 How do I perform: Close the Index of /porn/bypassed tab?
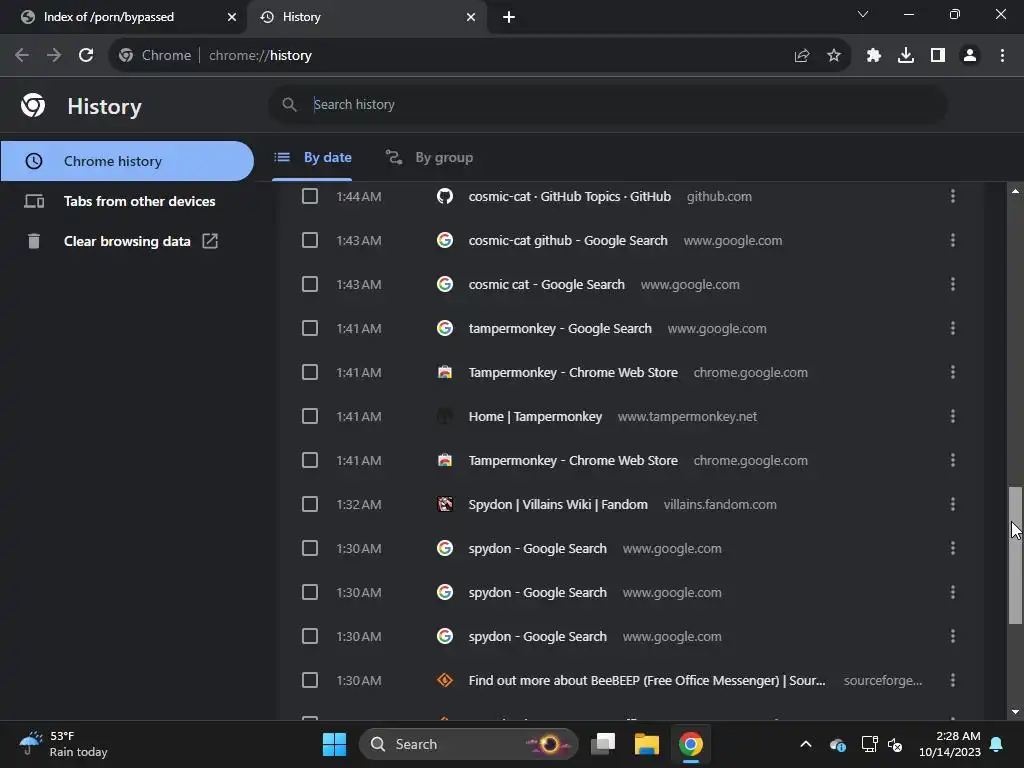pos(232,17)
